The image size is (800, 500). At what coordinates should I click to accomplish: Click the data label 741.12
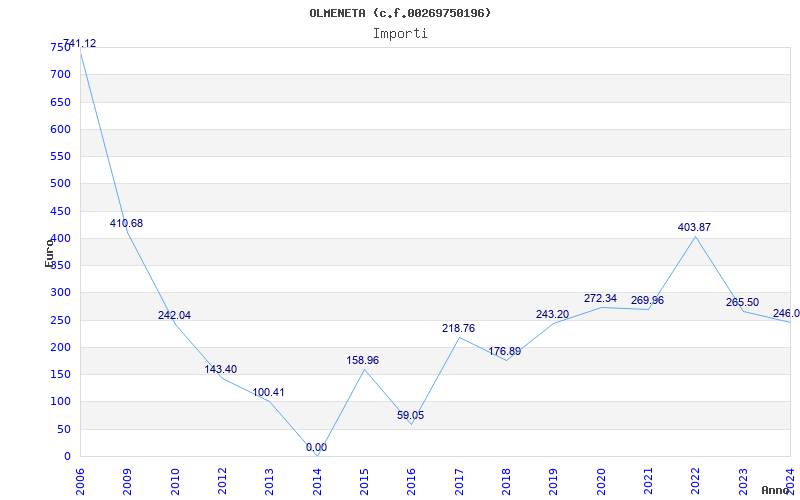(x=80, y=43)
